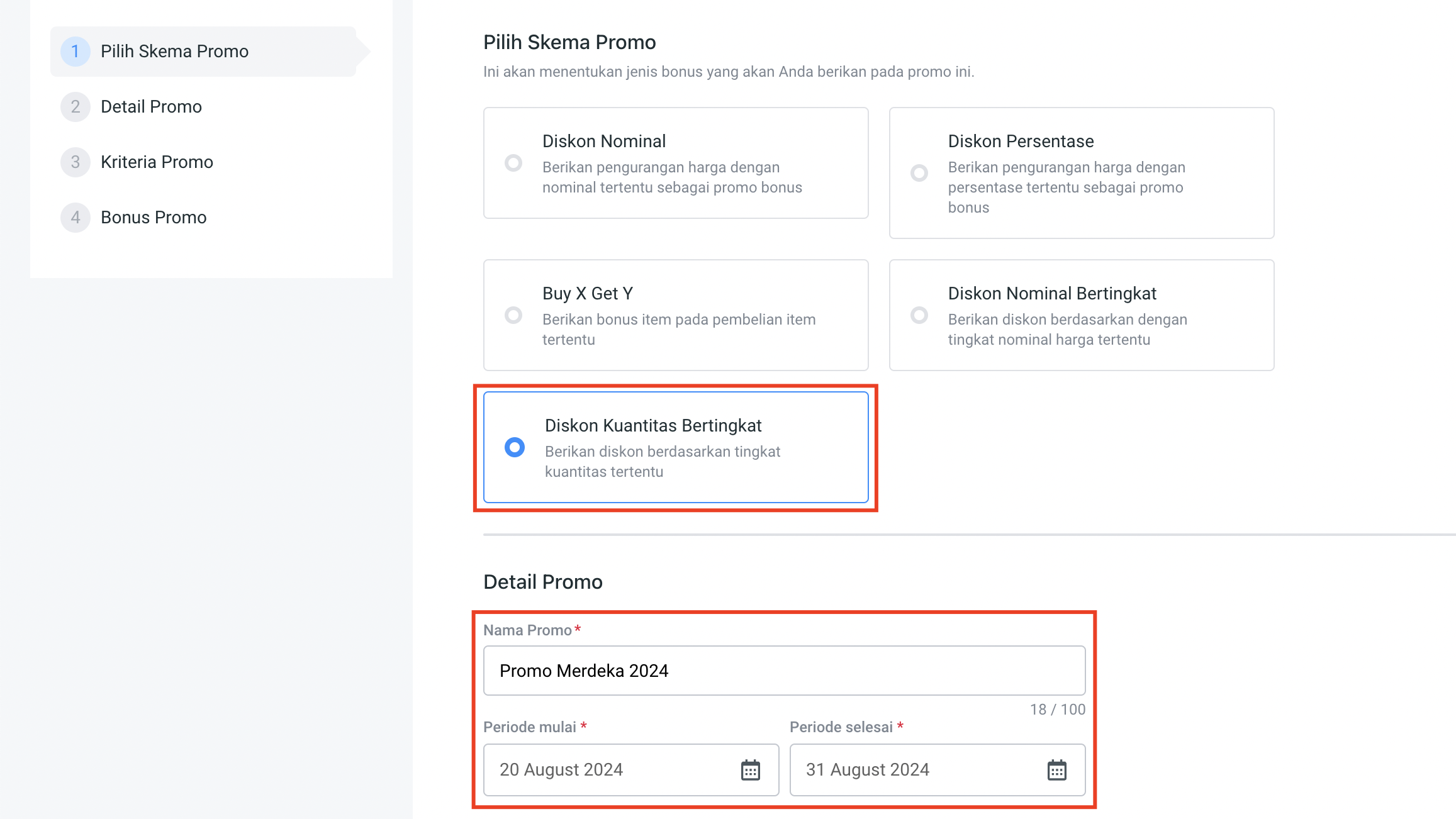The image size is (1456, 819).
Task: Click step 1 number circle icon
Action: pos(76,52)
